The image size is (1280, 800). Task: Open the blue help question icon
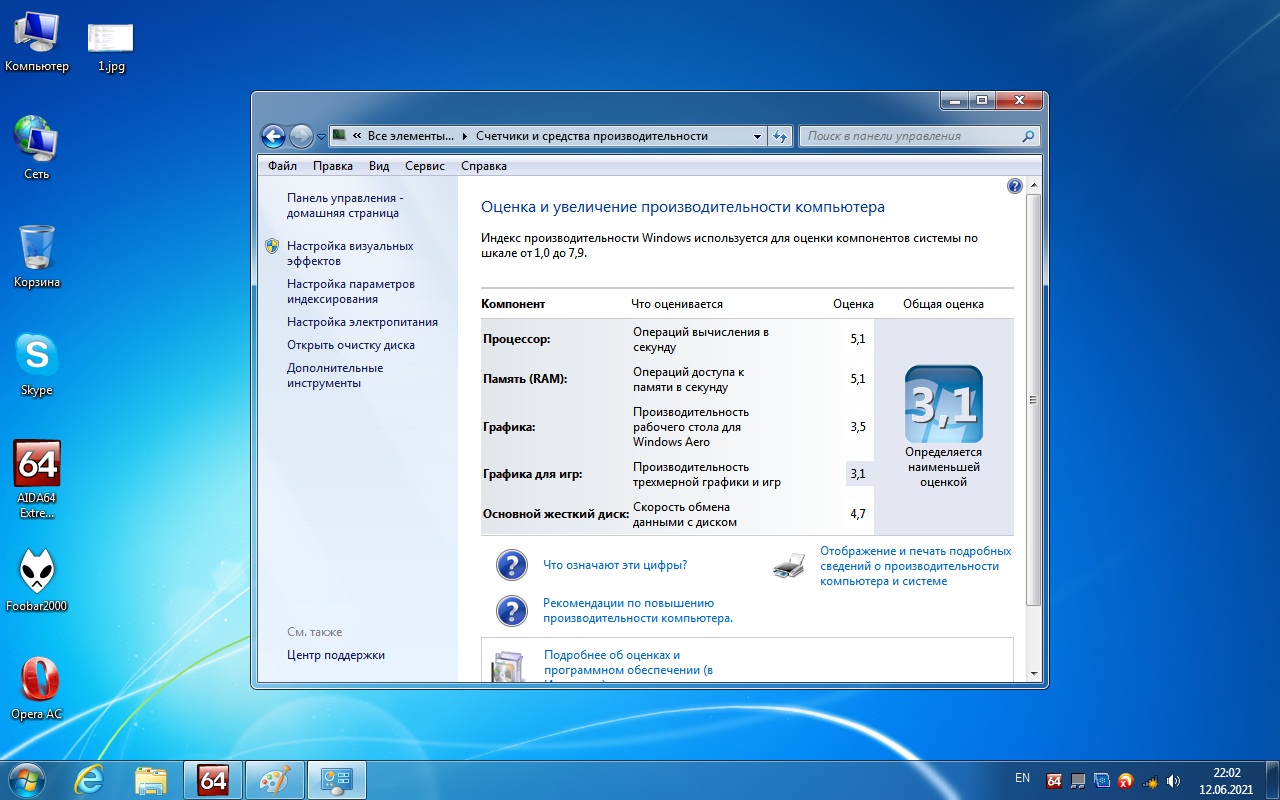[x=1014, y=186]
